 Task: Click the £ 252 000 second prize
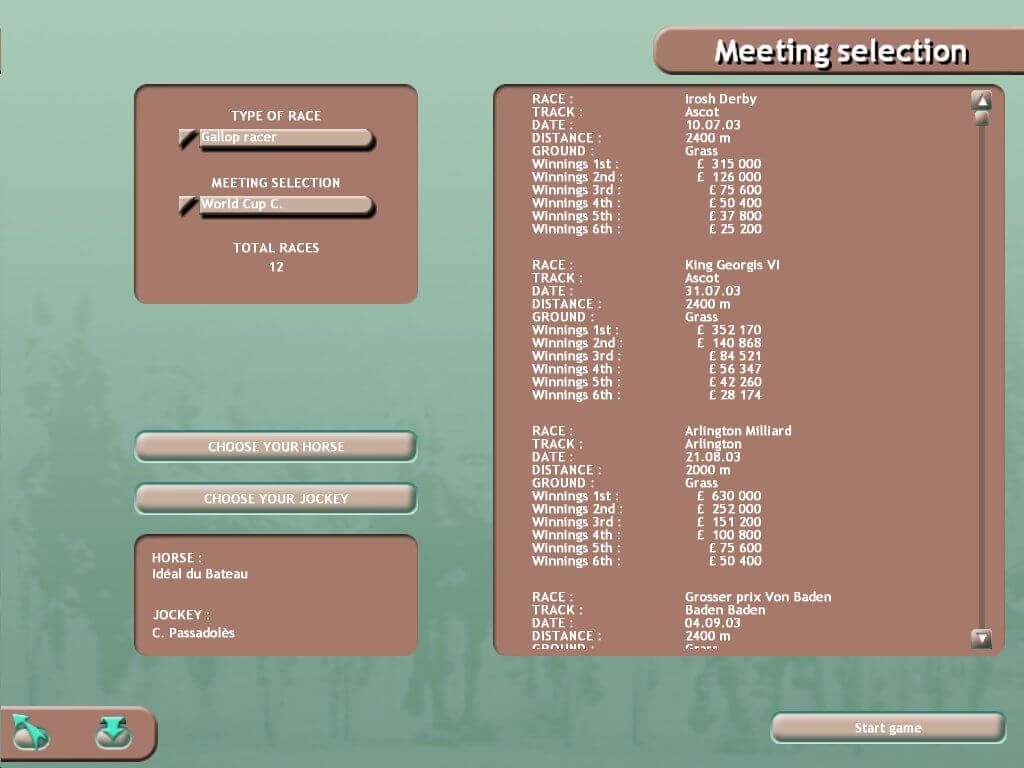click(729, 509)
